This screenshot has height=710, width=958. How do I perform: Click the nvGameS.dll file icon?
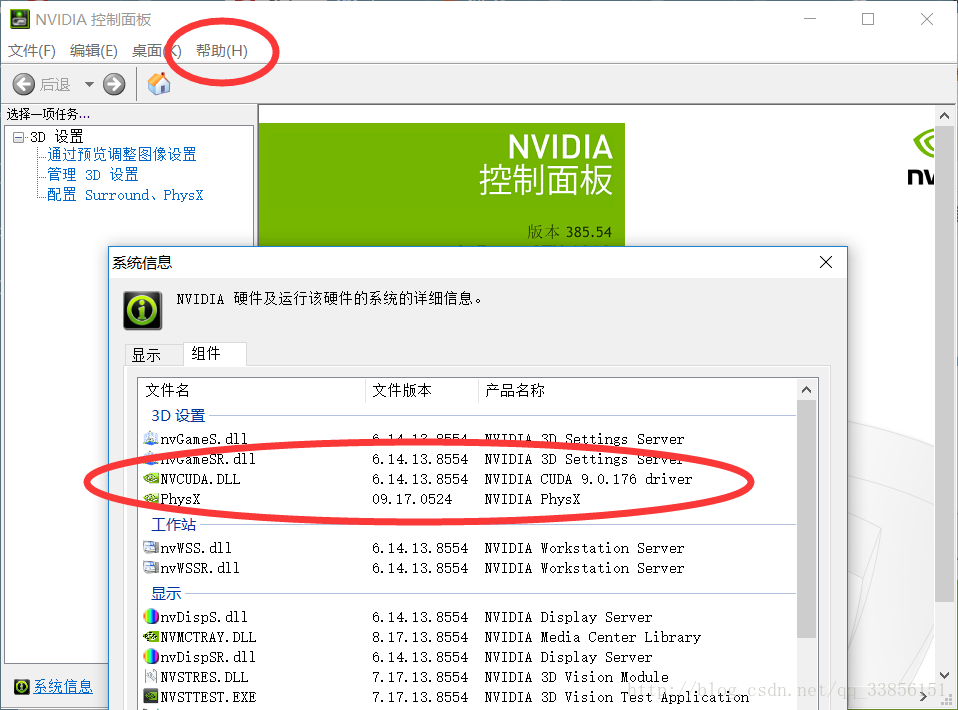pos(150,438)
